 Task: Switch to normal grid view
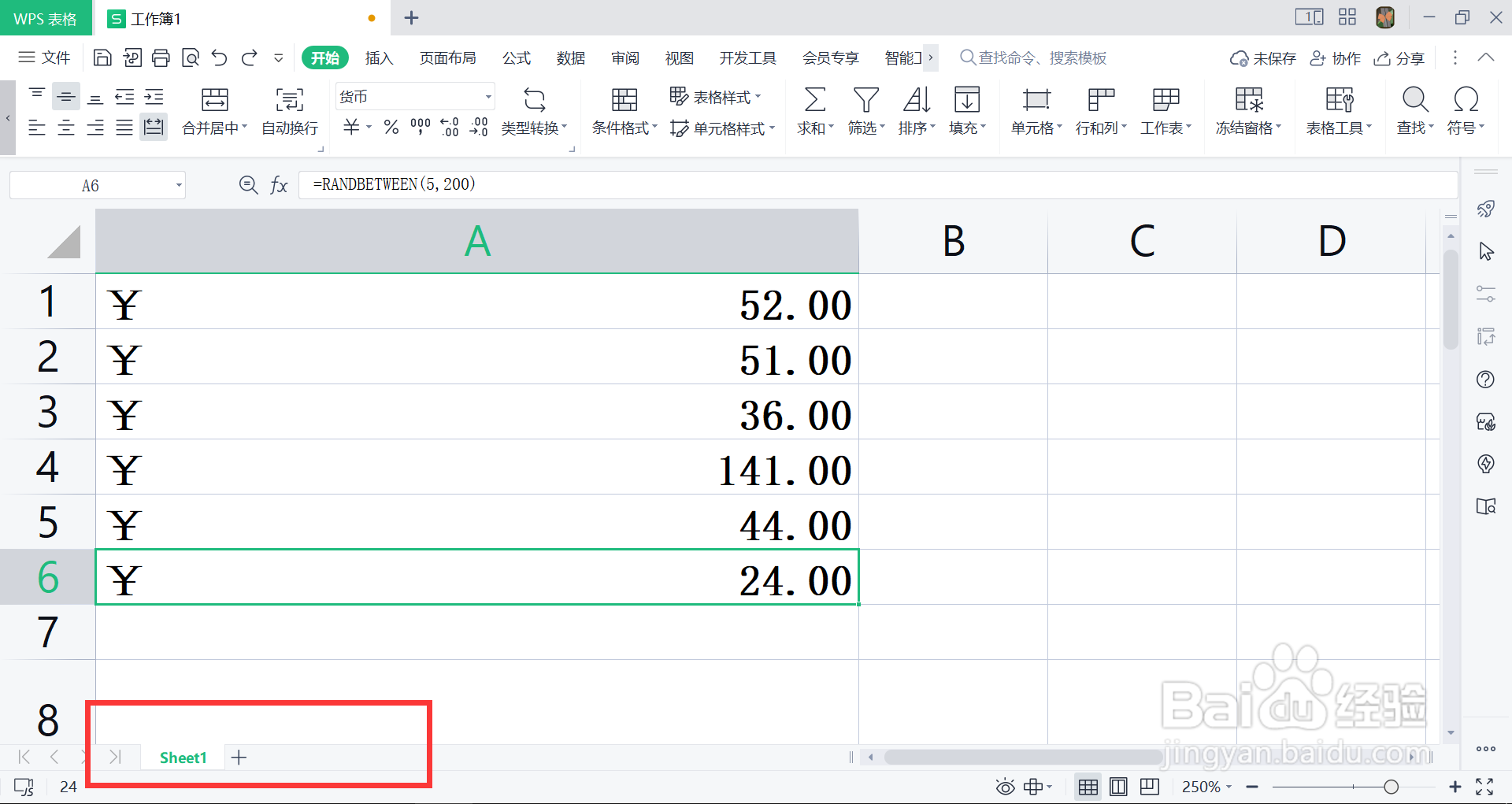coord(1088,787)
